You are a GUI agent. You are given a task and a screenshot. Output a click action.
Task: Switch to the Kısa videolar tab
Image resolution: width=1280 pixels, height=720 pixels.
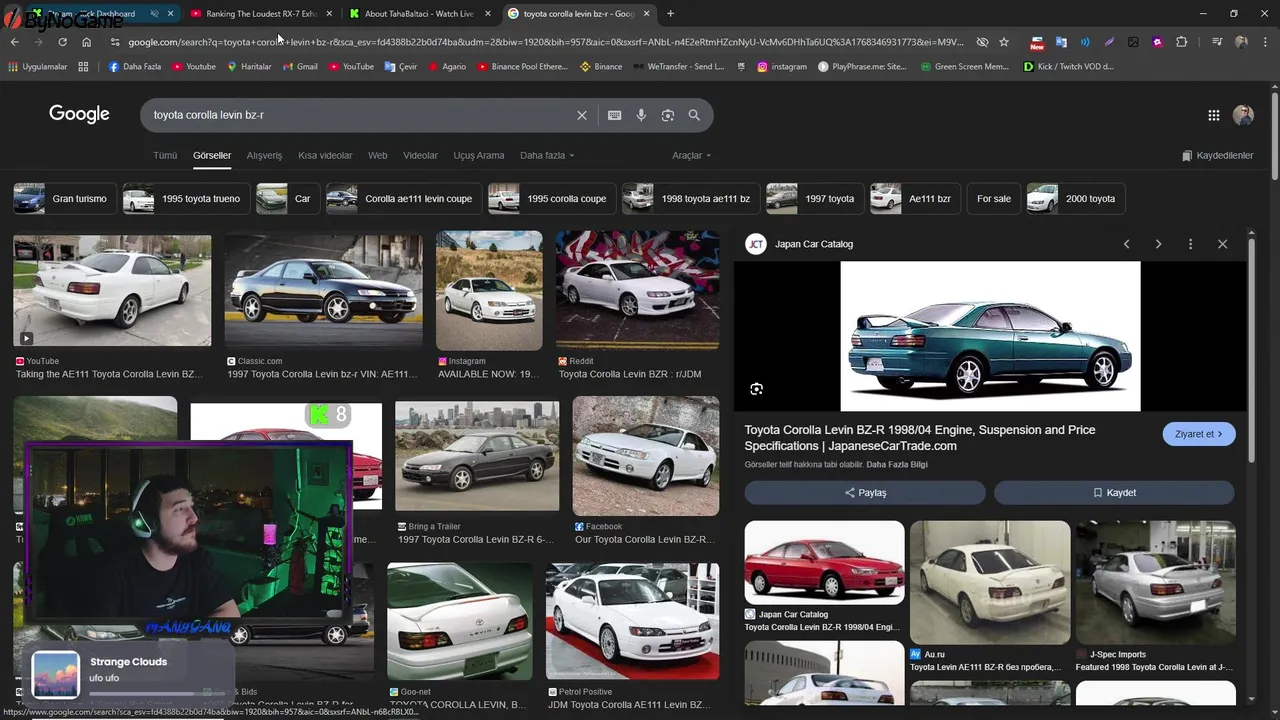point(325,156)
